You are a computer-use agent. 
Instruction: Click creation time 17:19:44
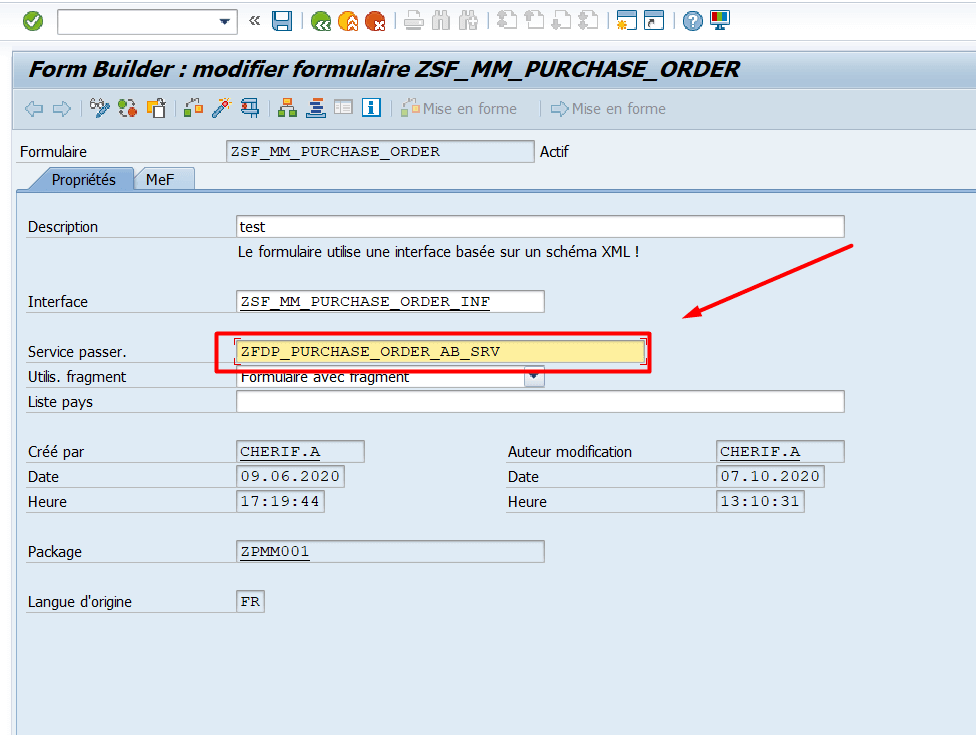[x=280, y=502]
